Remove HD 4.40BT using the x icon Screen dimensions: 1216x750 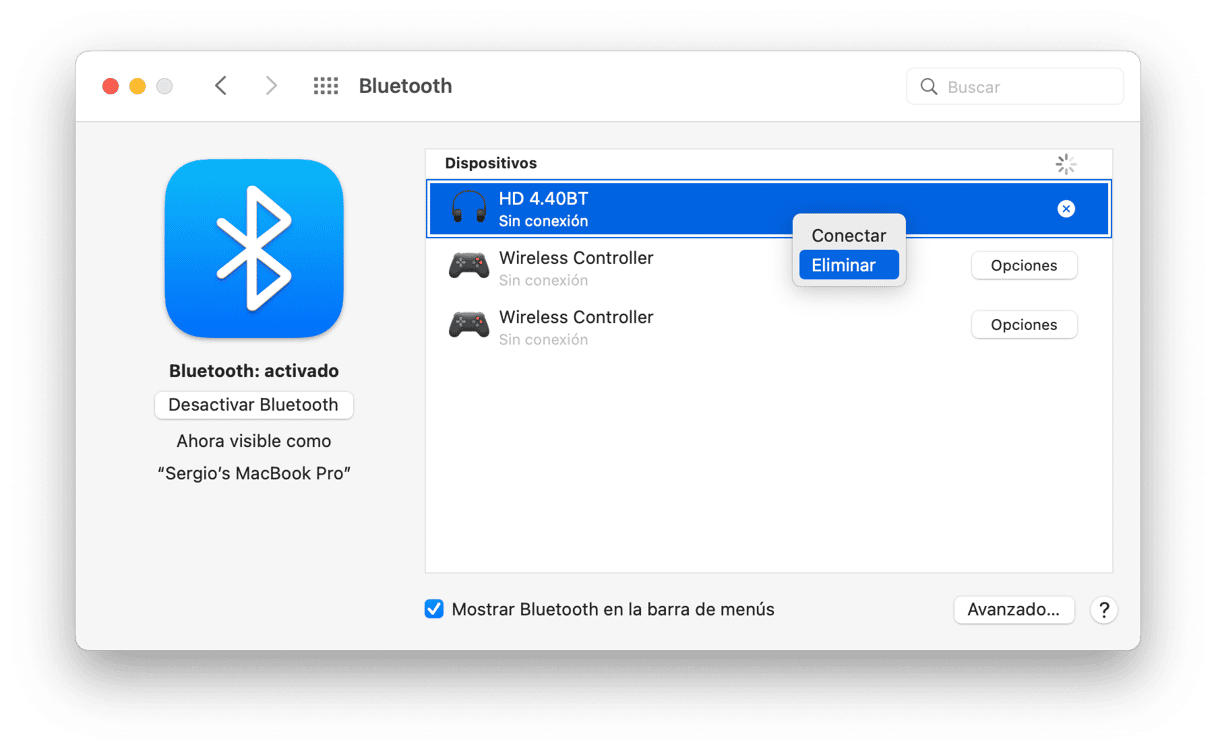tap(1066, 209)
